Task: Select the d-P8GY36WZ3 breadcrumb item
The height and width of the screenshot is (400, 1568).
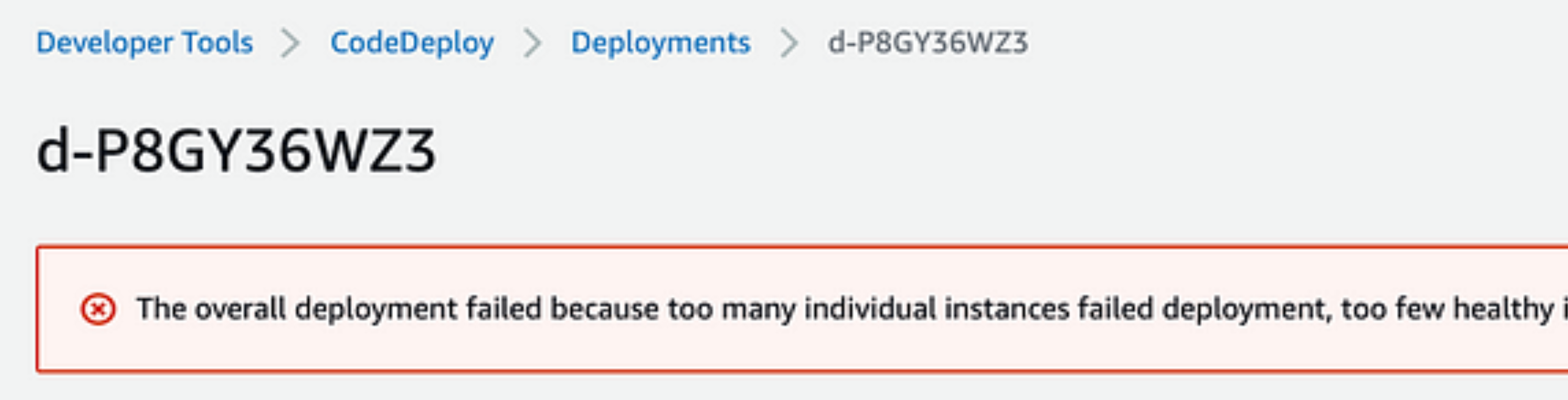Action: coord(928,43)
